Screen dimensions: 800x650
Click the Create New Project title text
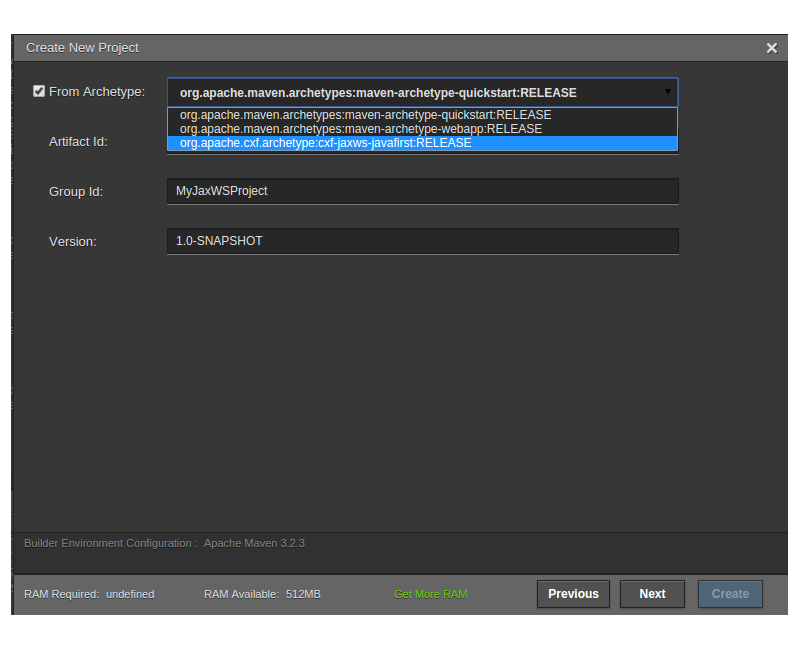click(x=82, y=48)
